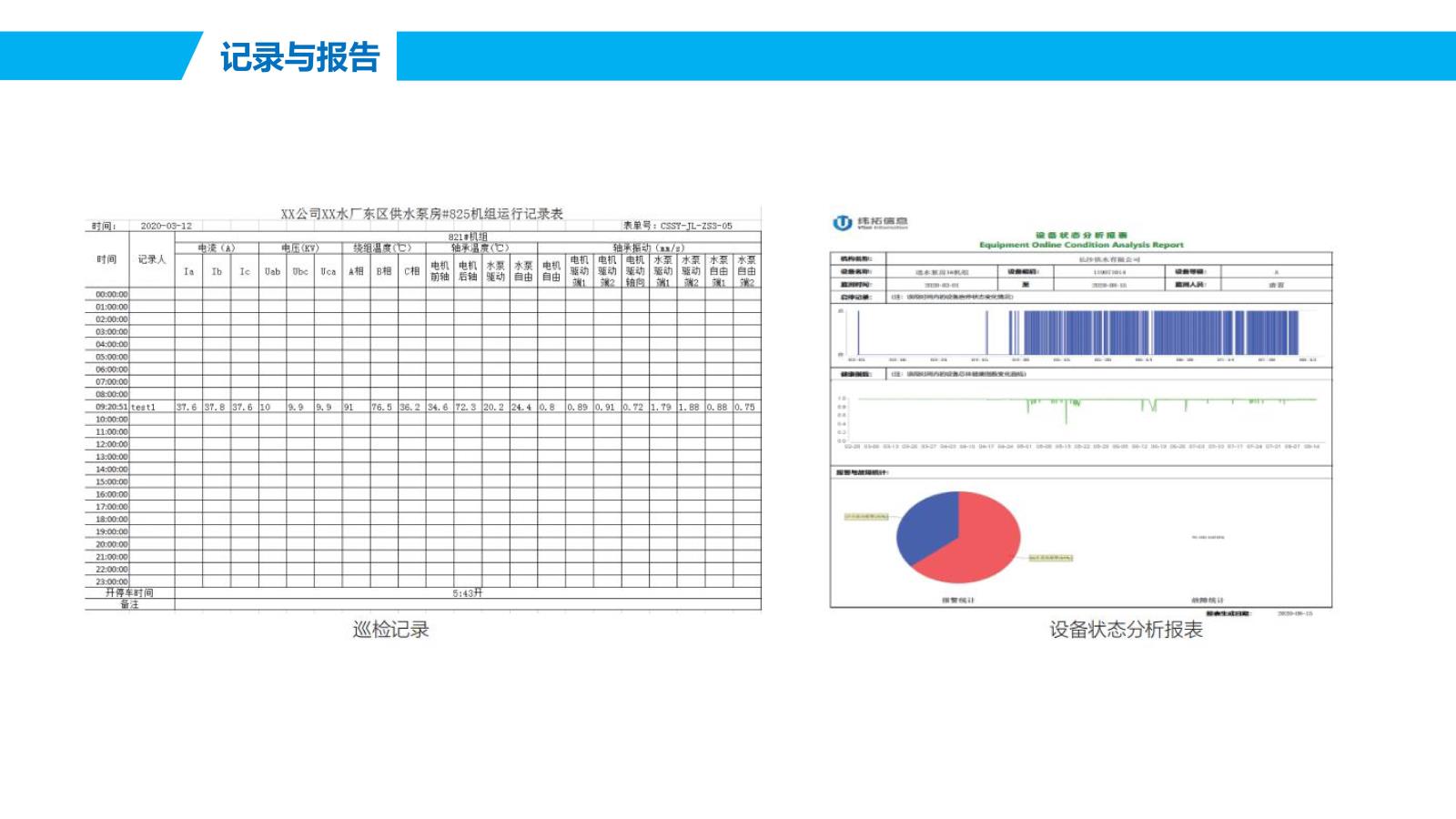The image size is (1456, 819).
Task: Click the 设备状态分析报表 green heading
Action: click(1083, 234)
